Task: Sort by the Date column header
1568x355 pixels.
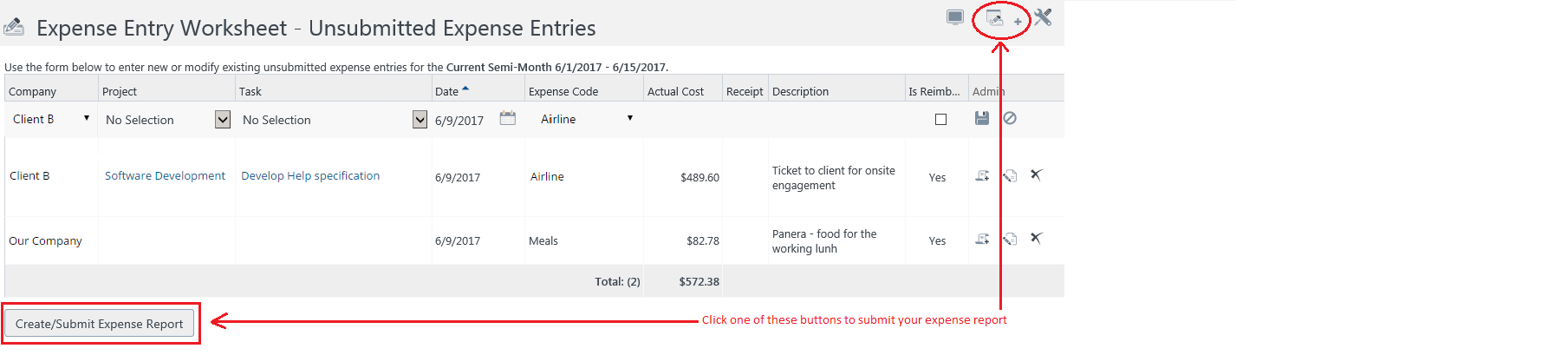Action: [x=446, y=91]
